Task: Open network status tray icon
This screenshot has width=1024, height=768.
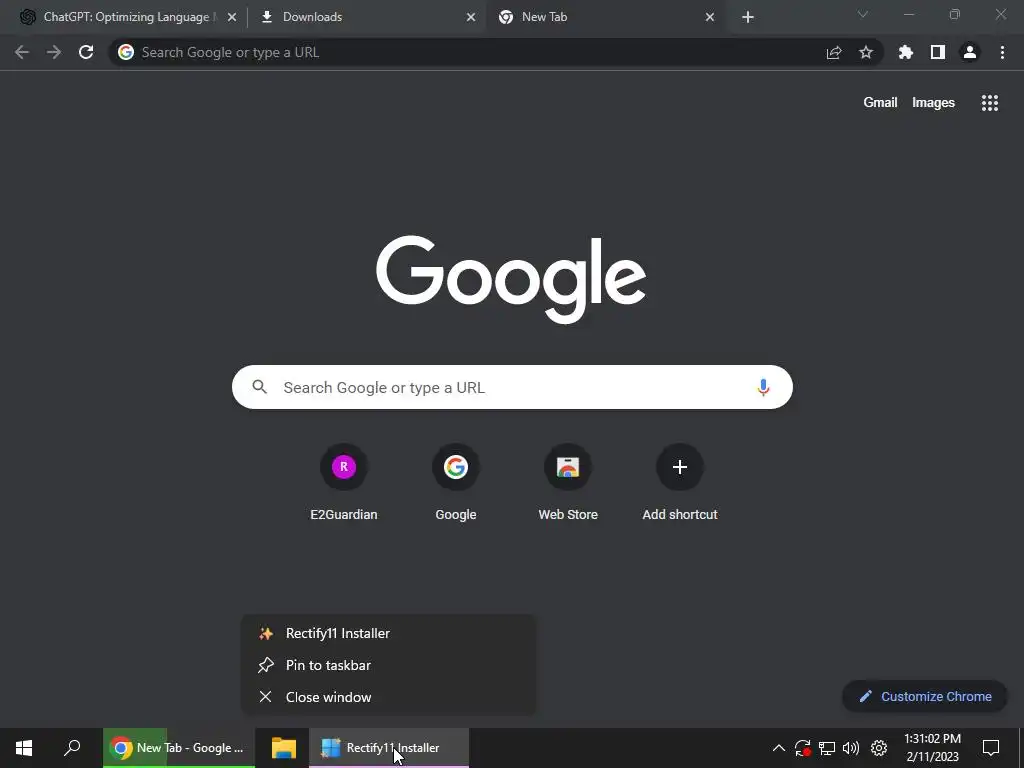Action: pyautogui.click(x=827, y=748)
